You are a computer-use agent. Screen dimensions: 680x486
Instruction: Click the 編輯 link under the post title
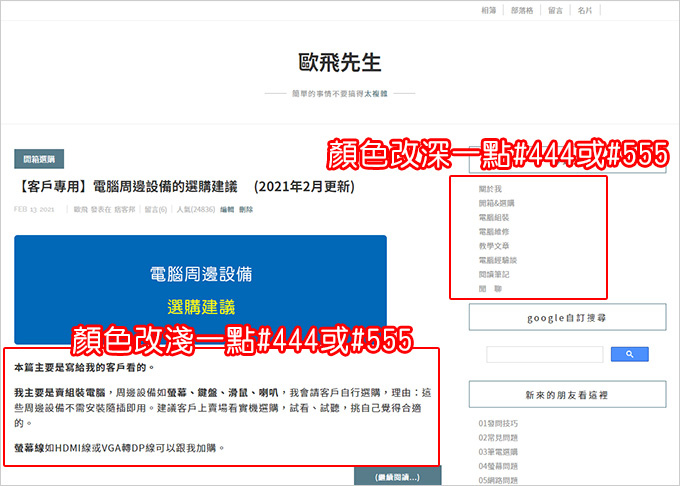click(x=227, y=209)
